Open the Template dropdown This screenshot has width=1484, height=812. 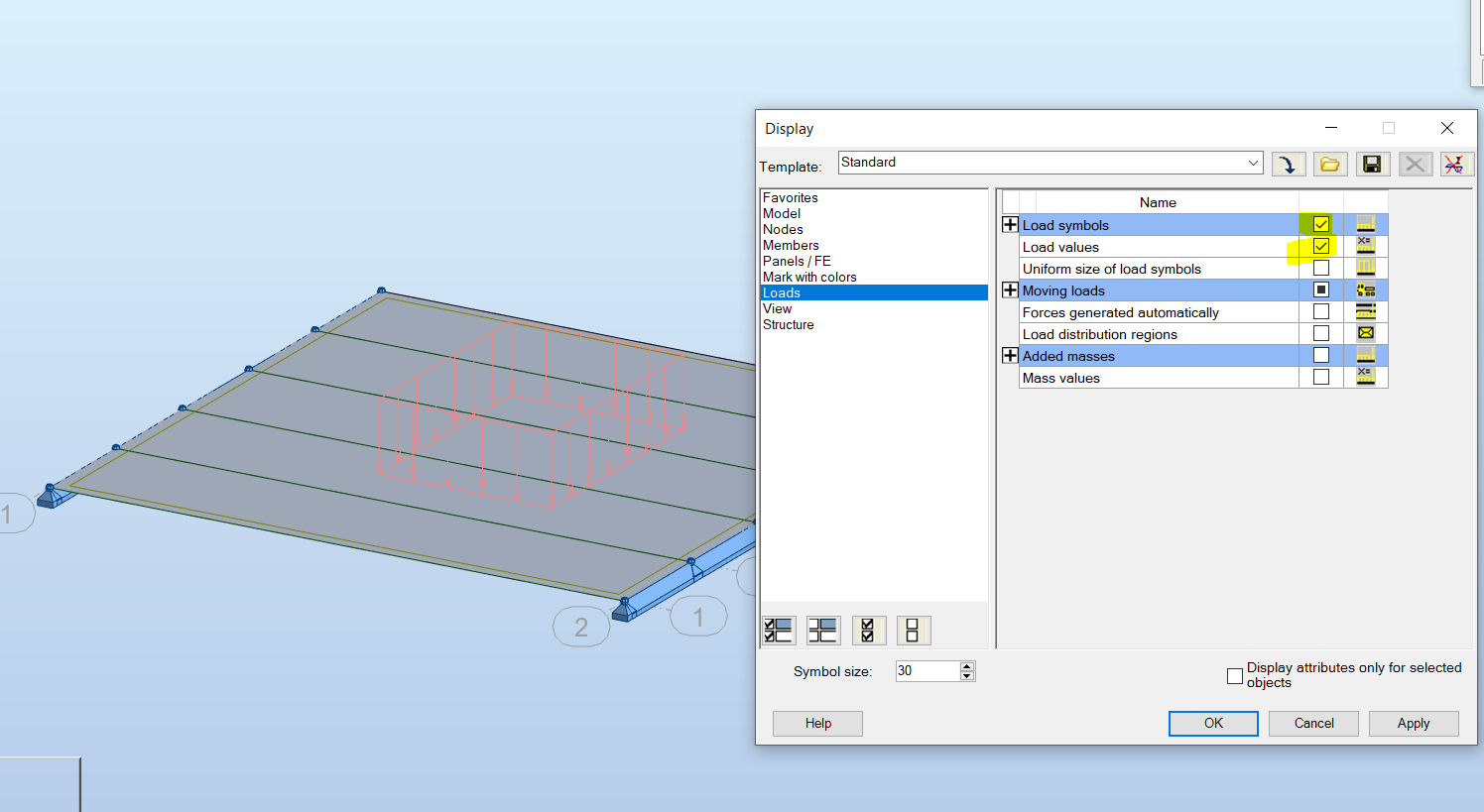[1252, 162]
